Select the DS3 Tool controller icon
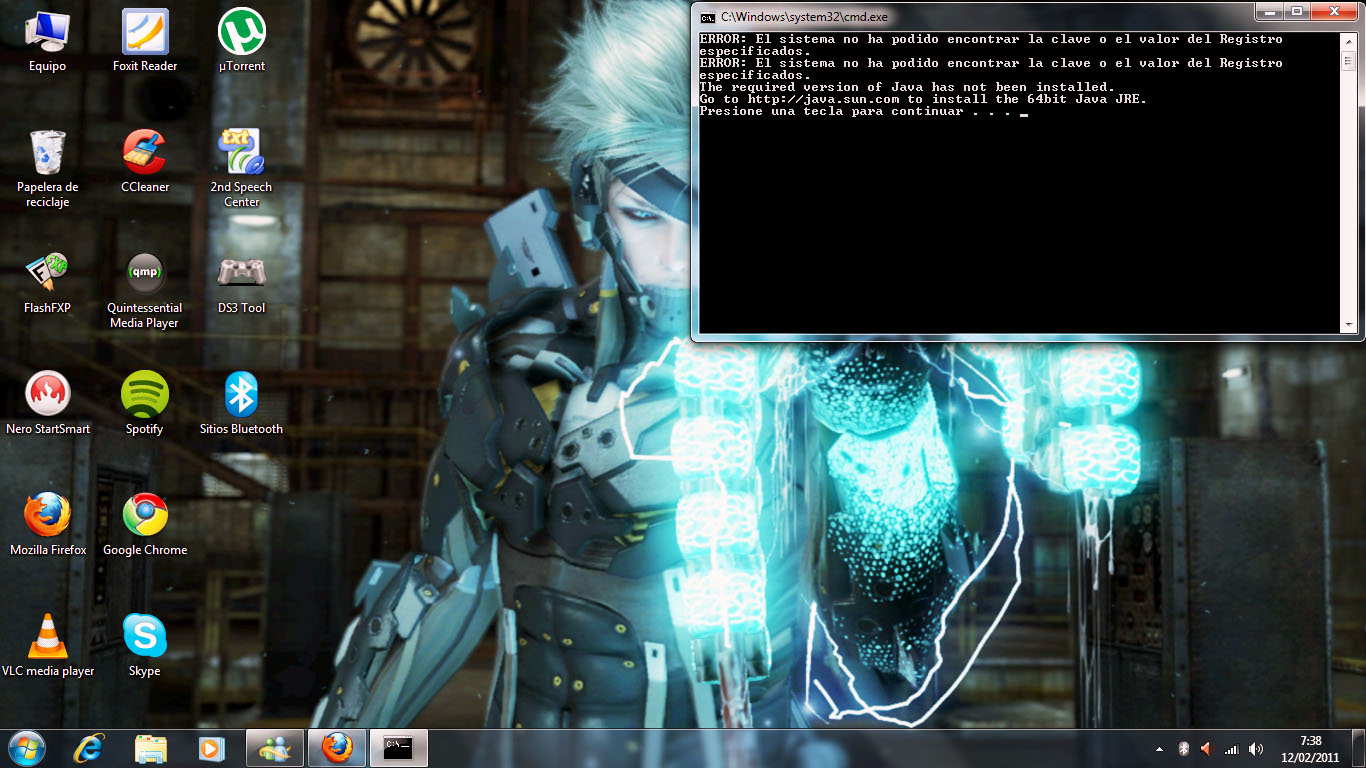This screenshot has height=768, width=1366. (x=242, y=283)
